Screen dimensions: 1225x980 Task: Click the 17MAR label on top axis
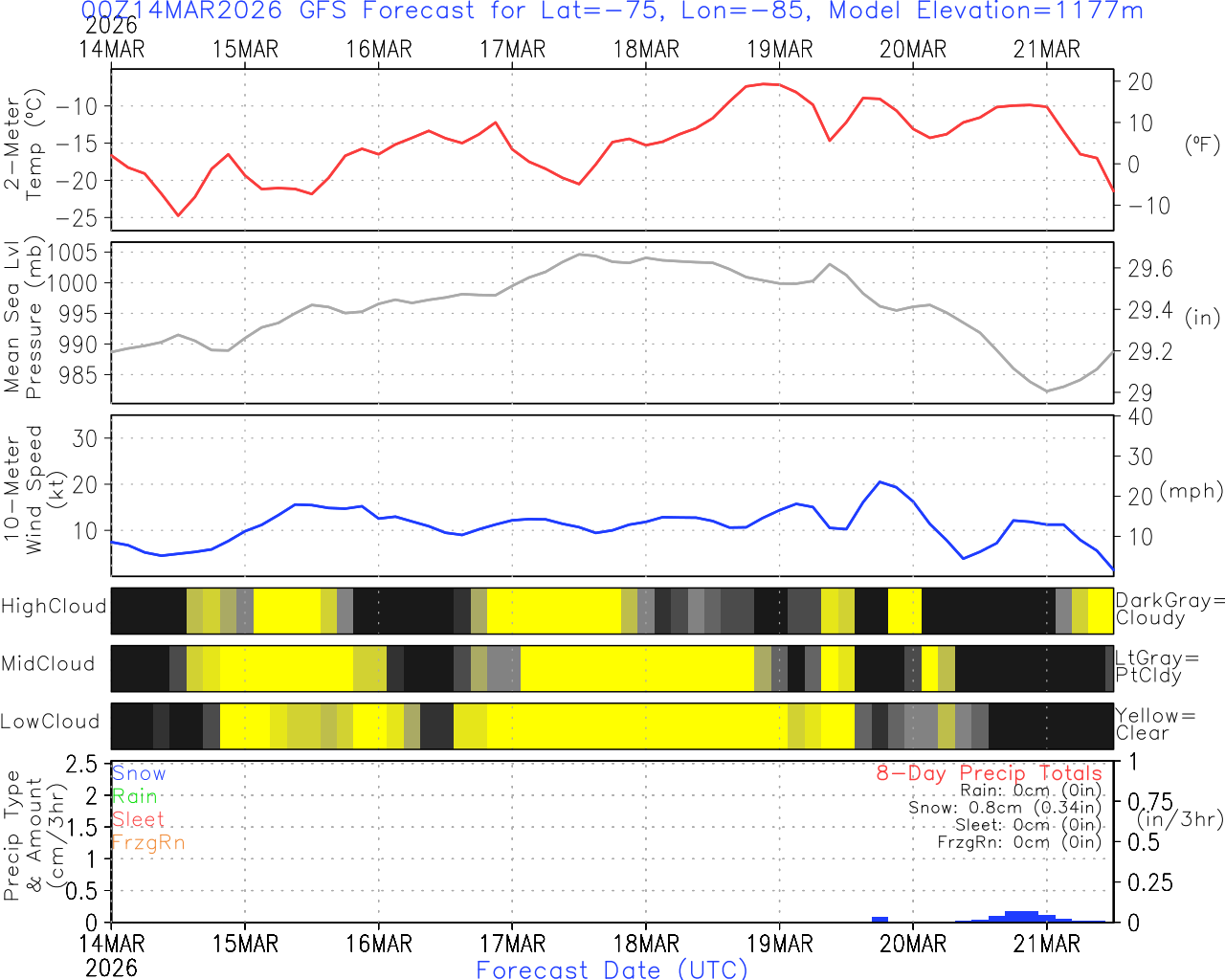pos(512,50)
